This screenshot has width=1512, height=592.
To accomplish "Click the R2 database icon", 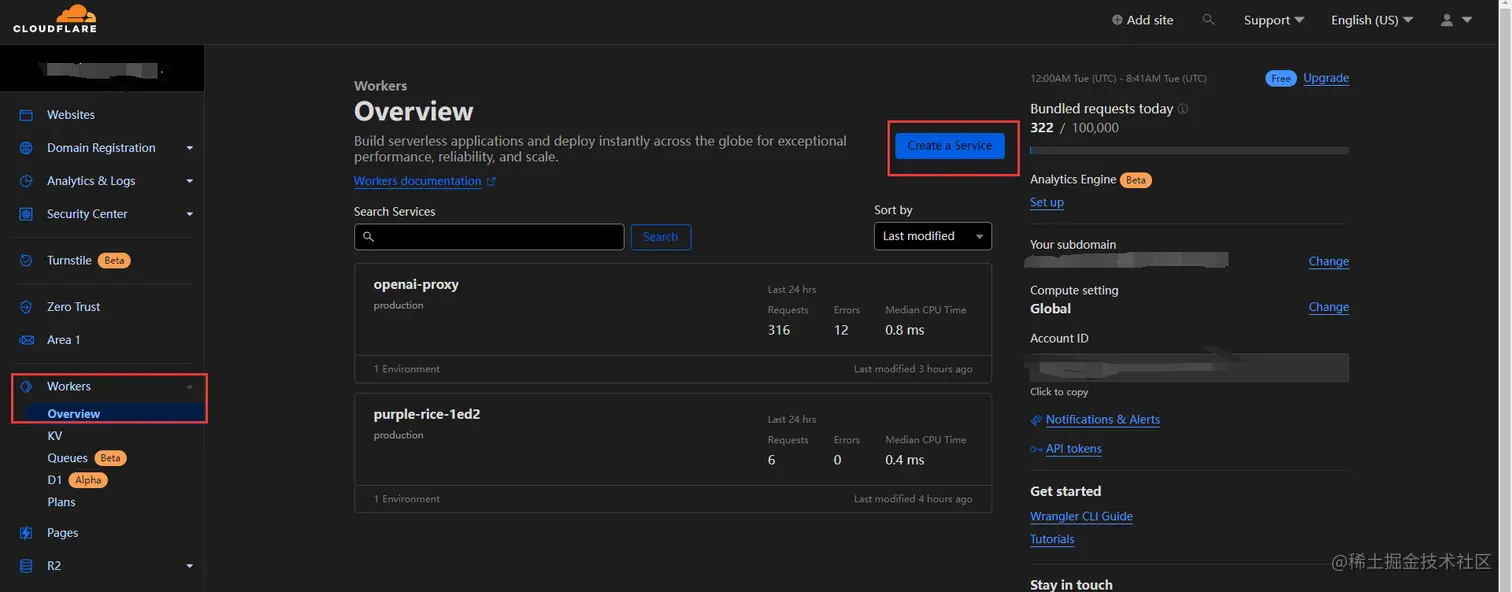I will pos(27,566).
